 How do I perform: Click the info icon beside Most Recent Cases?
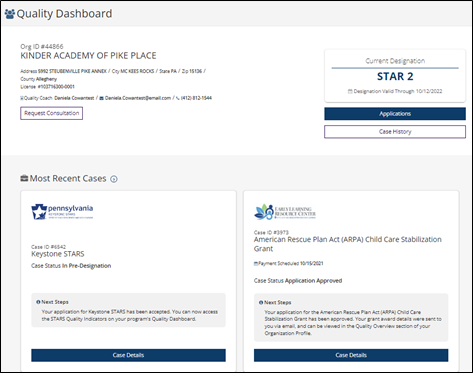(x=114, y=179)
